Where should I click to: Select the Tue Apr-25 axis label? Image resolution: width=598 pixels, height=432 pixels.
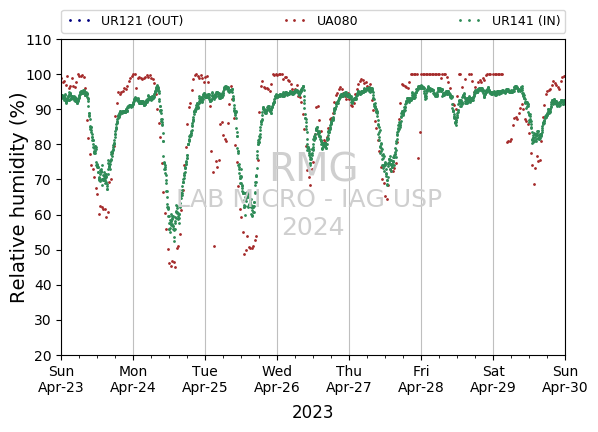point(205,379)
